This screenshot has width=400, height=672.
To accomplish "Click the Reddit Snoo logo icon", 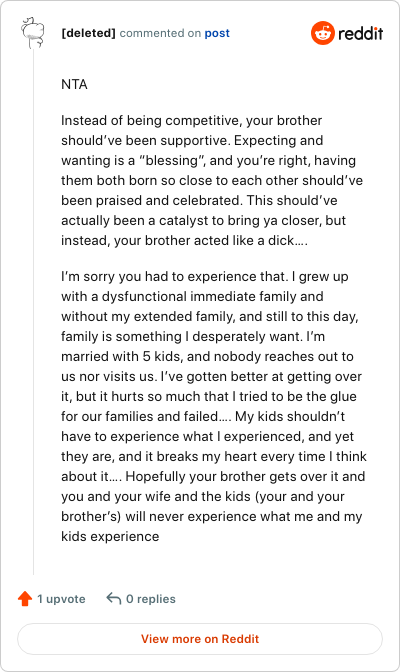I will coord(322,33).
